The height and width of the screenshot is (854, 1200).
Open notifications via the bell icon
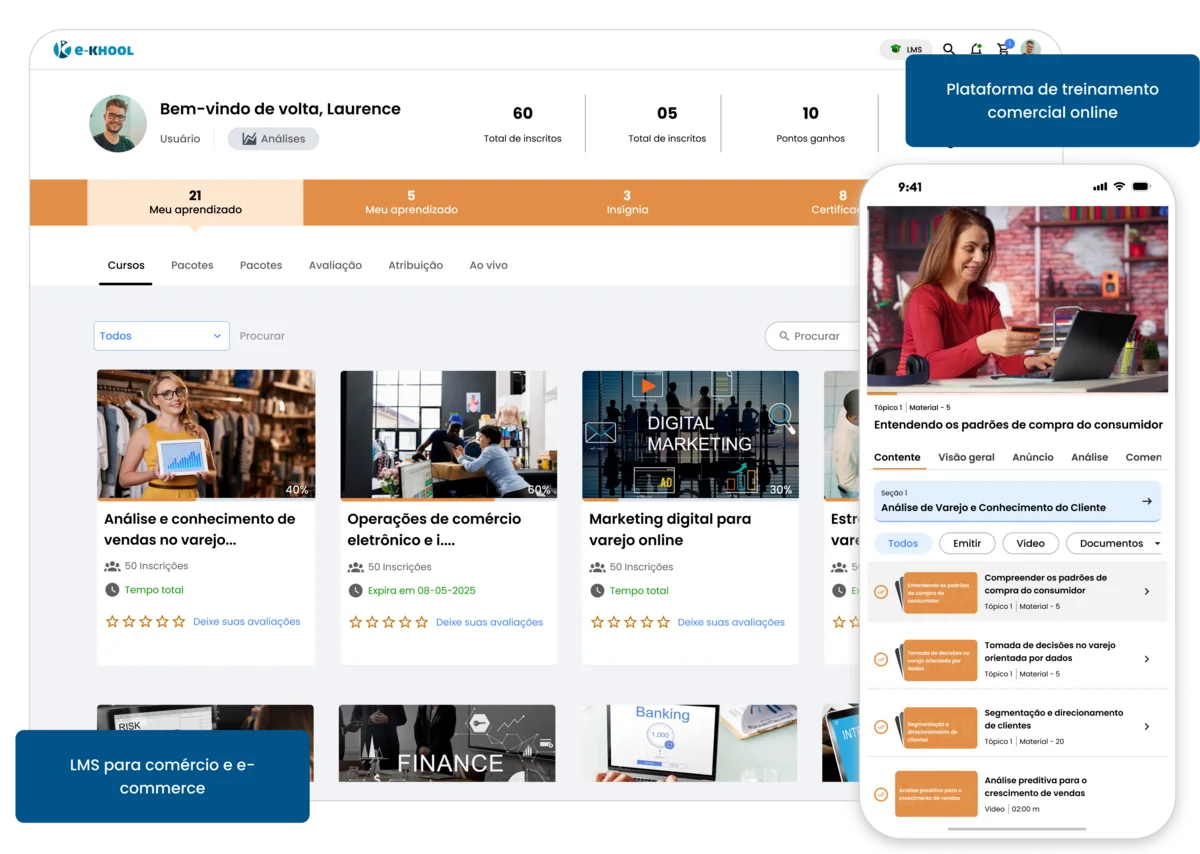pos(976,49)
